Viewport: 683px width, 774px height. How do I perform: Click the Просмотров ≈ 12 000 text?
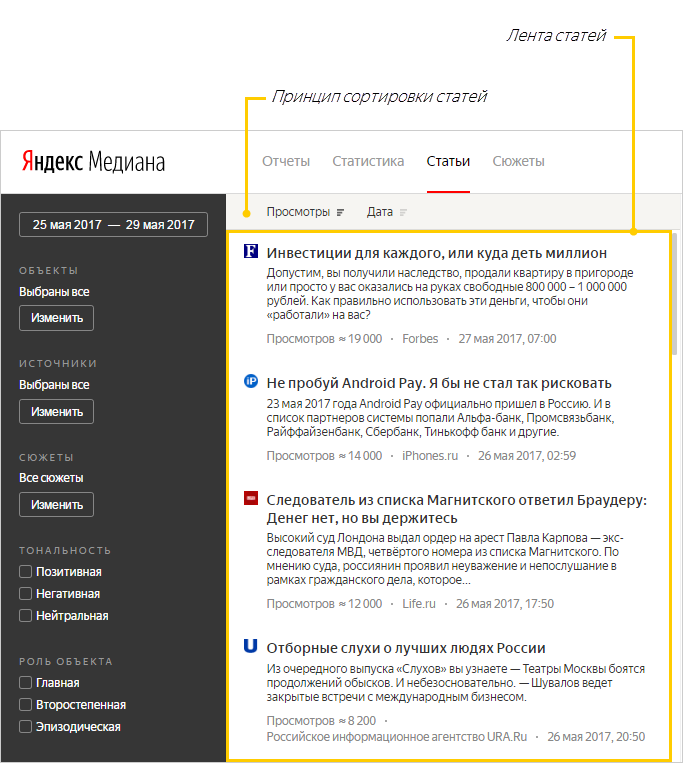(x=324, y=604)
